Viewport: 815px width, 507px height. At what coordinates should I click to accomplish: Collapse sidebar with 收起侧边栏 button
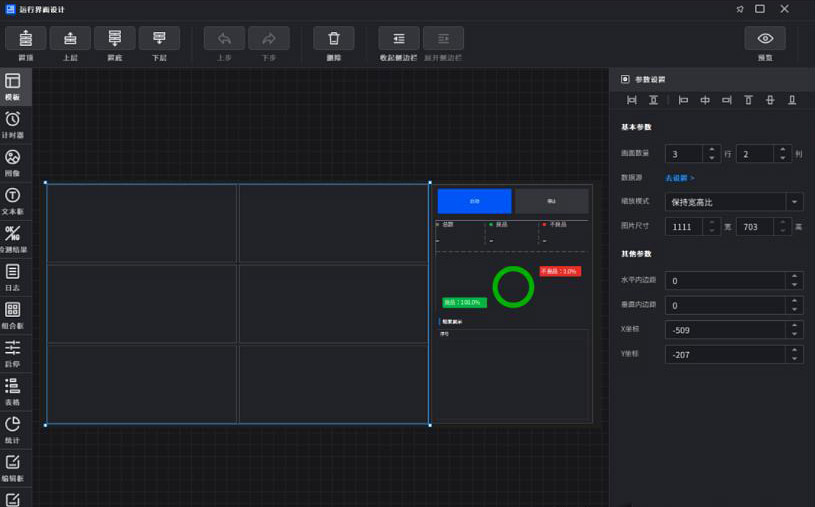click(398, 39)
